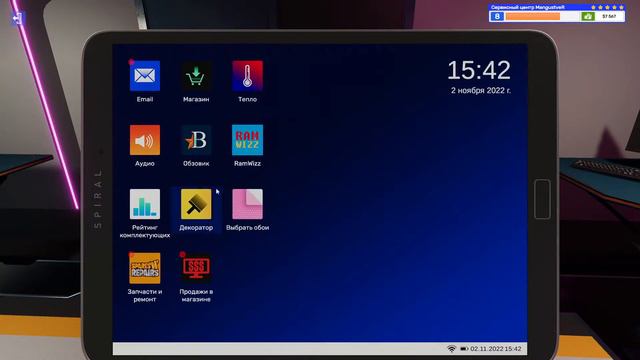This screenshot has height=360, width=640.
Task: Click the green money icon
Action: click(x=587, y=16)
